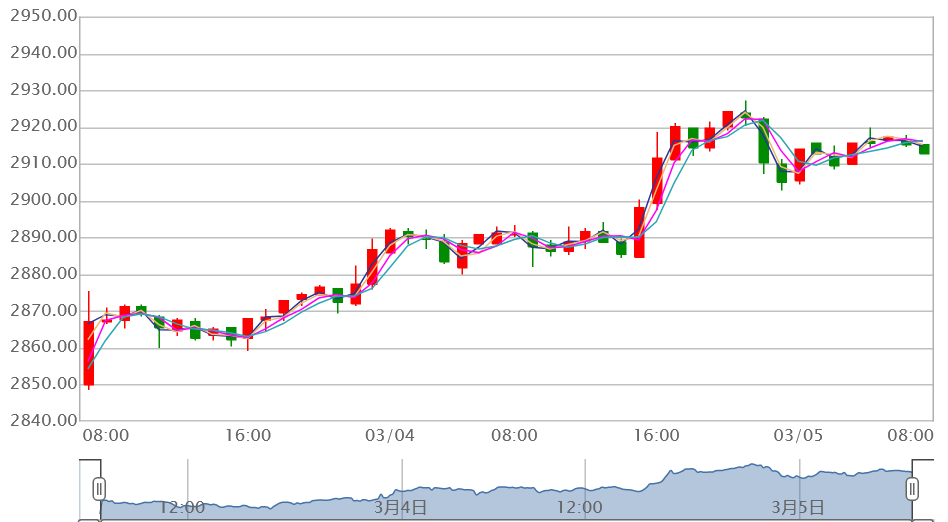Grab the right range slider handle
This screenshot has height=522, width=948.
(912, 489)
